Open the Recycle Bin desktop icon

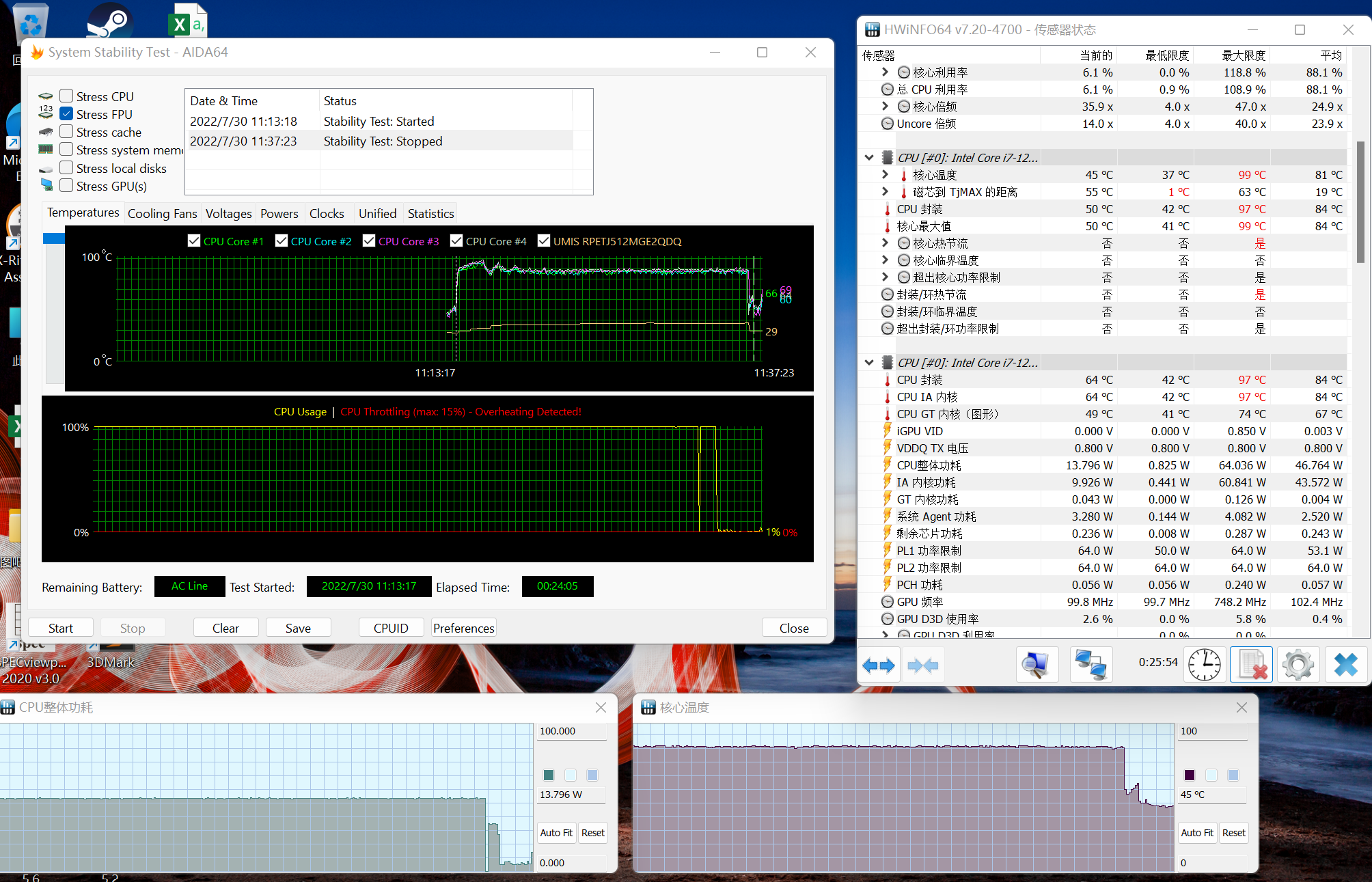pyautogui.click(x=31, y=20)
